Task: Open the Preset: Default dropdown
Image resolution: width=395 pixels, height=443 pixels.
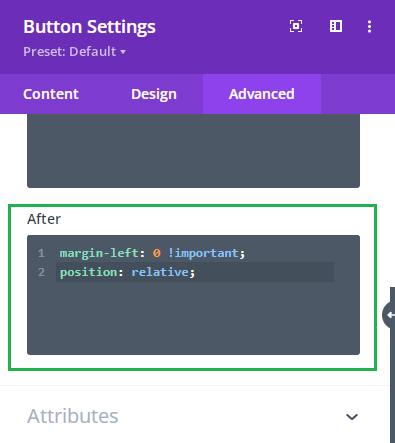Action: (x=74, y=51)
